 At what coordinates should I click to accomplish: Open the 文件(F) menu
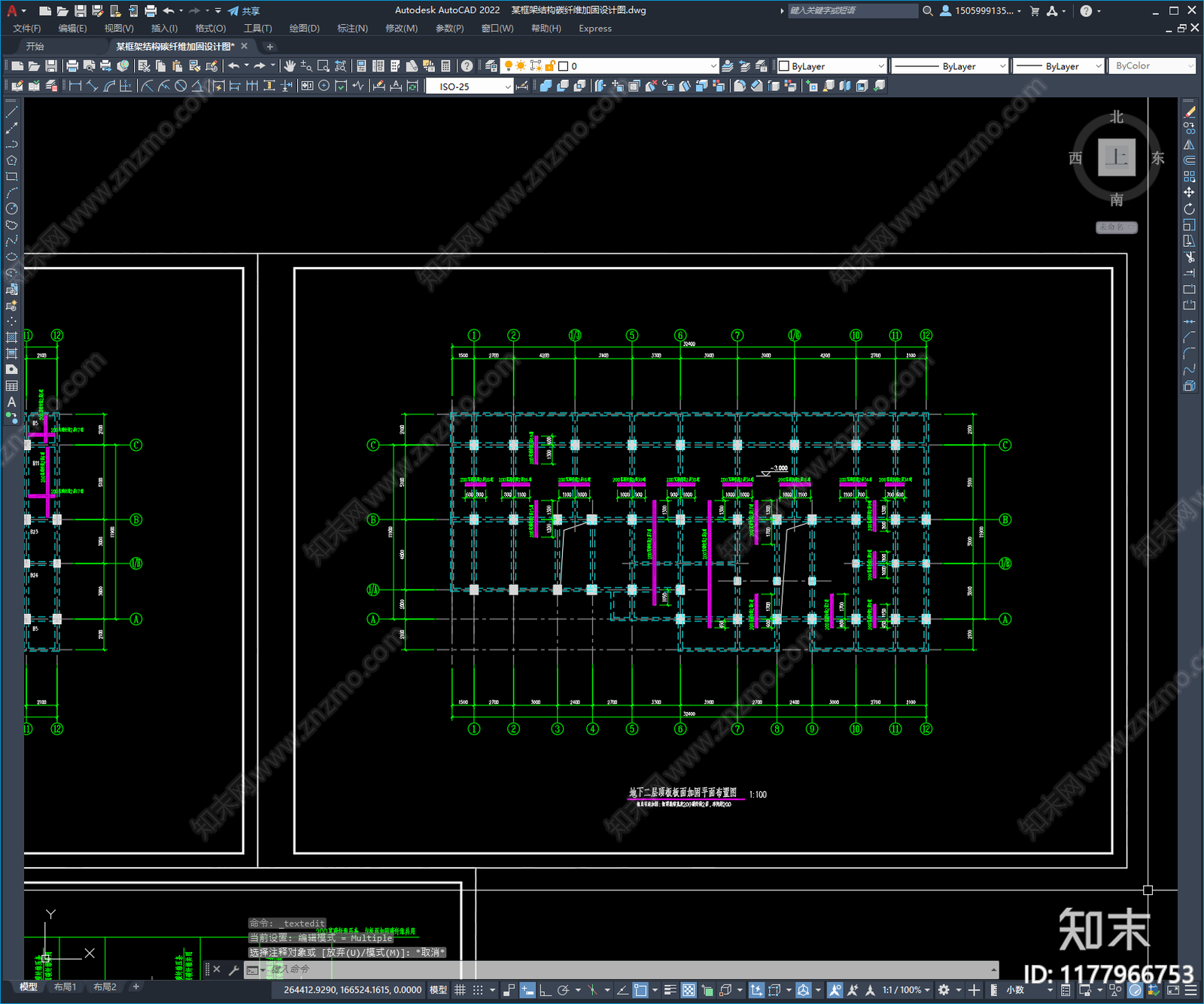[27, 29]
